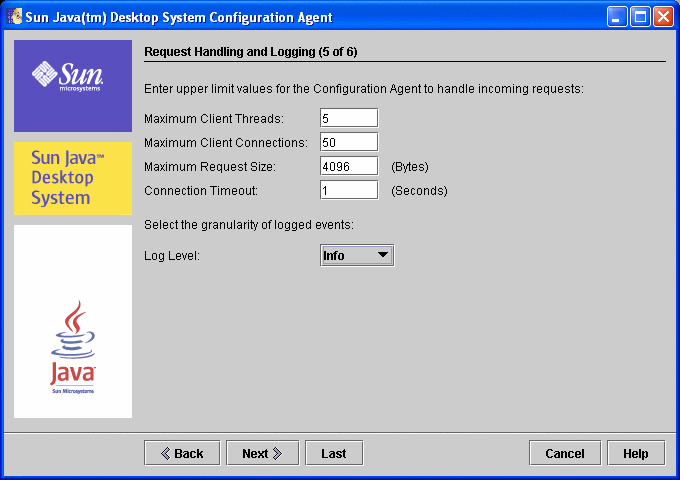Viewport: 680px width, 480px height.
Task: Click the 'Maximum Client Threads:' label
Action: tap(214, 118)
